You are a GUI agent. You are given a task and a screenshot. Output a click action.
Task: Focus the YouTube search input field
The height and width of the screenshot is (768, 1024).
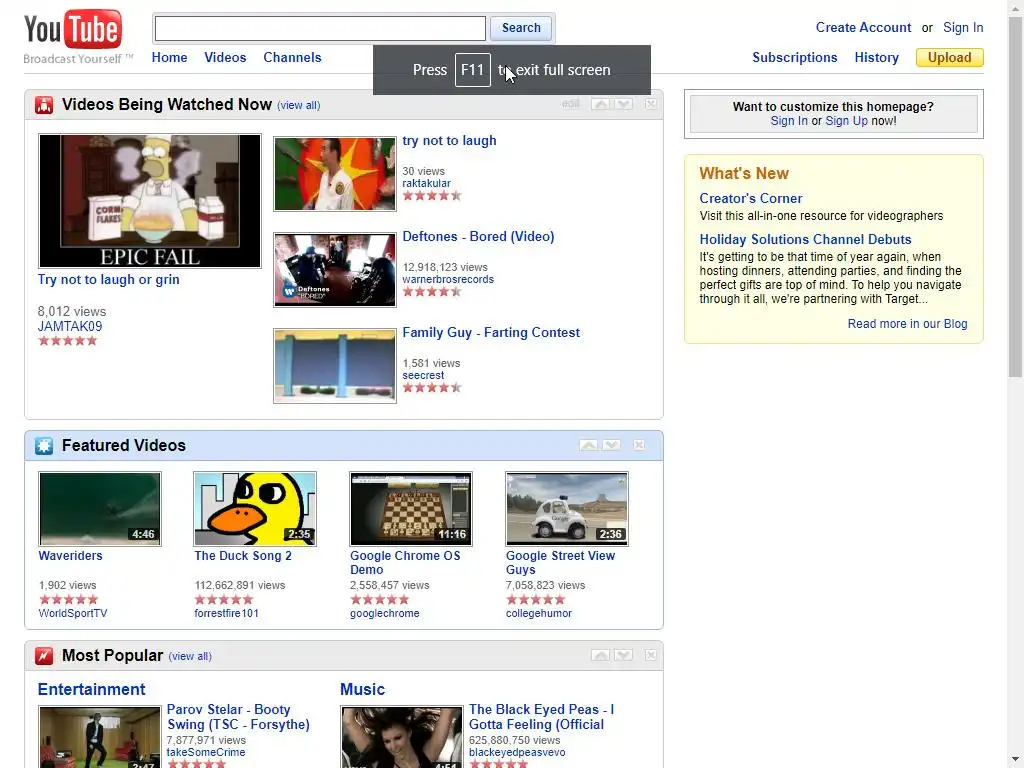pos(320,28)
